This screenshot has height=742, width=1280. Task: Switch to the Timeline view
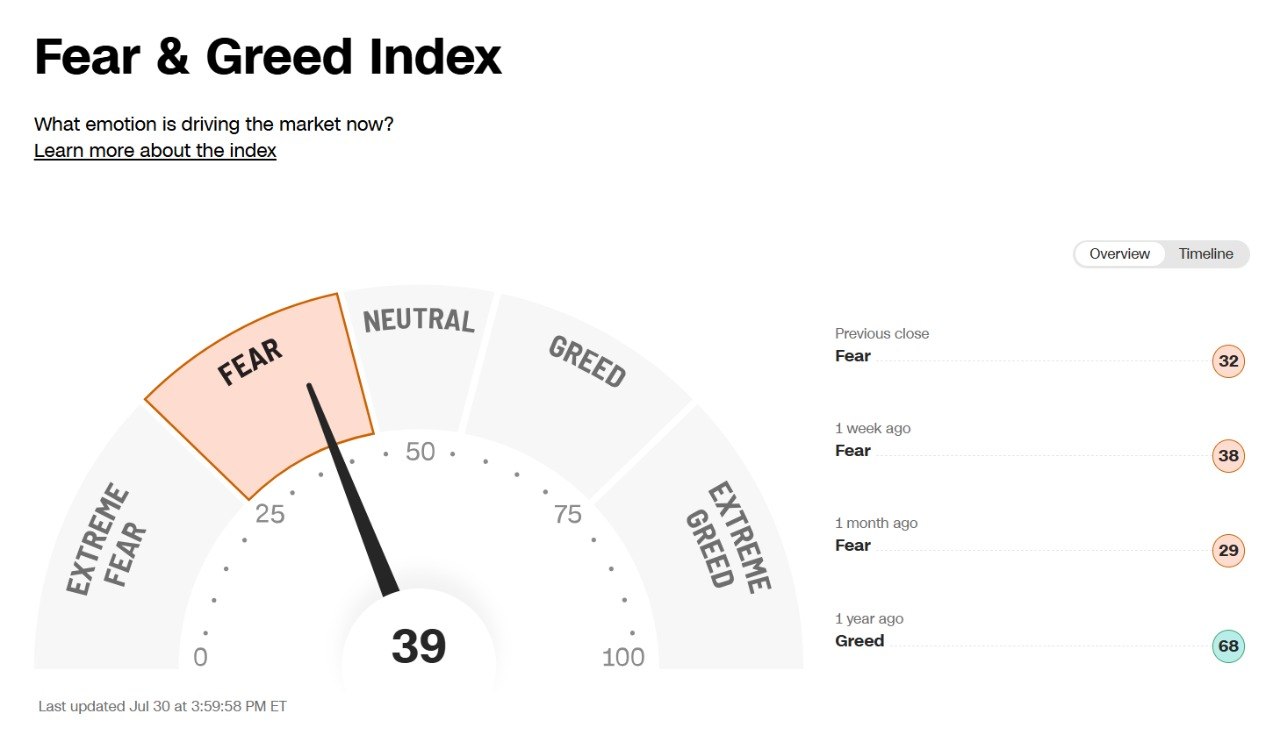coord(1206,254)
